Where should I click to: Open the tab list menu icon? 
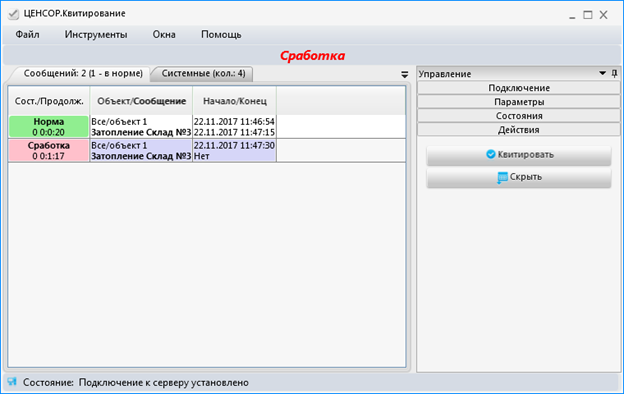click(x=405, y=74)
